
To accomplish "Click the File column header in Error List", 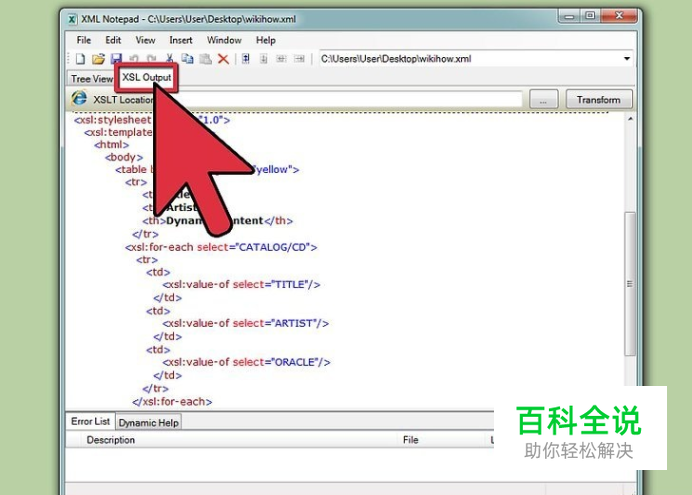I will point(410,440).
